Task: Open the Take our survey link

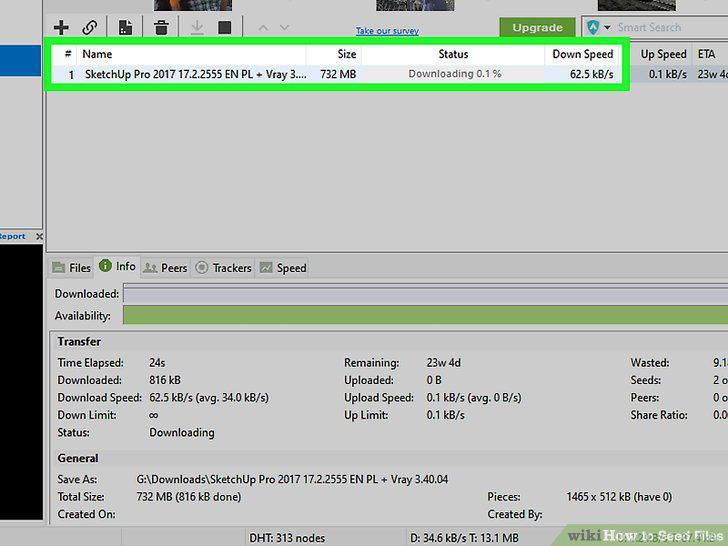Action: tap(387, 31)
